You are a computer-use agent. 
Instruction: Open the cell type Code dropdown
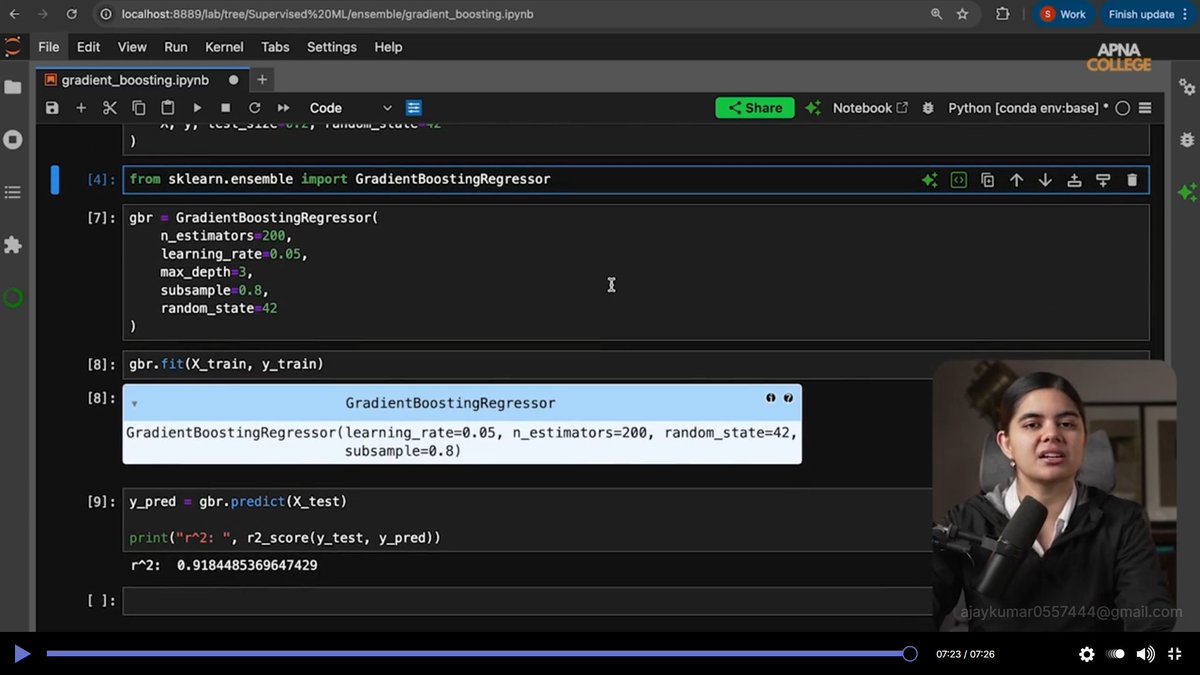coord(350,108)
